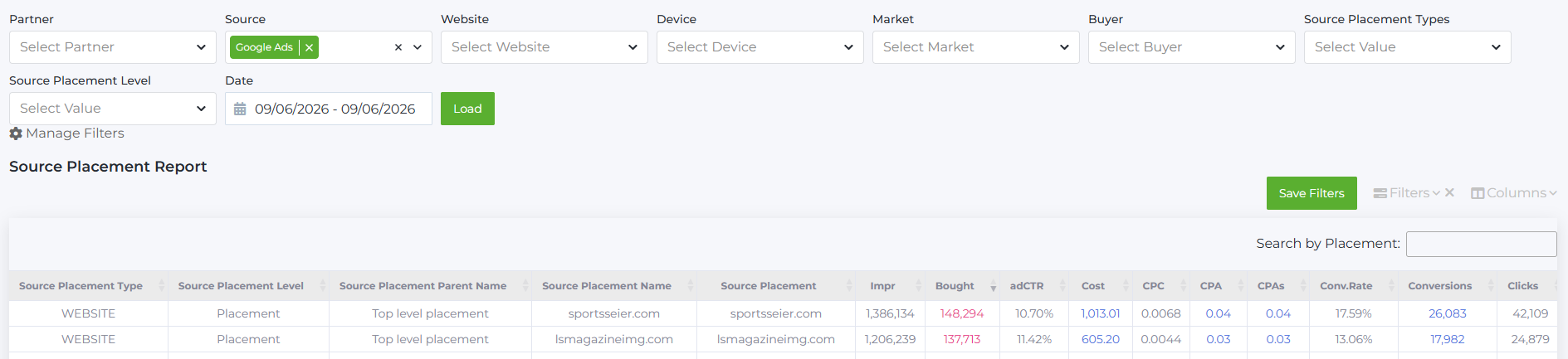The image size is (1568, 359).
Task: Open the Select Market dropdown
Action: pos(976,47)
